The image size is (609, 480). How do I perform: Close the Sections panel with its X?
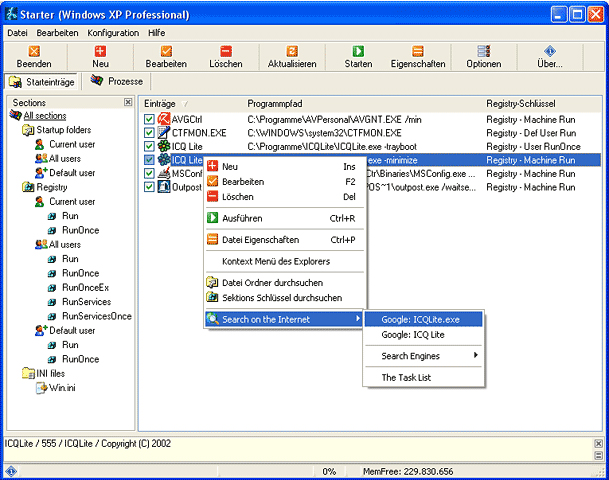(127, 102)
